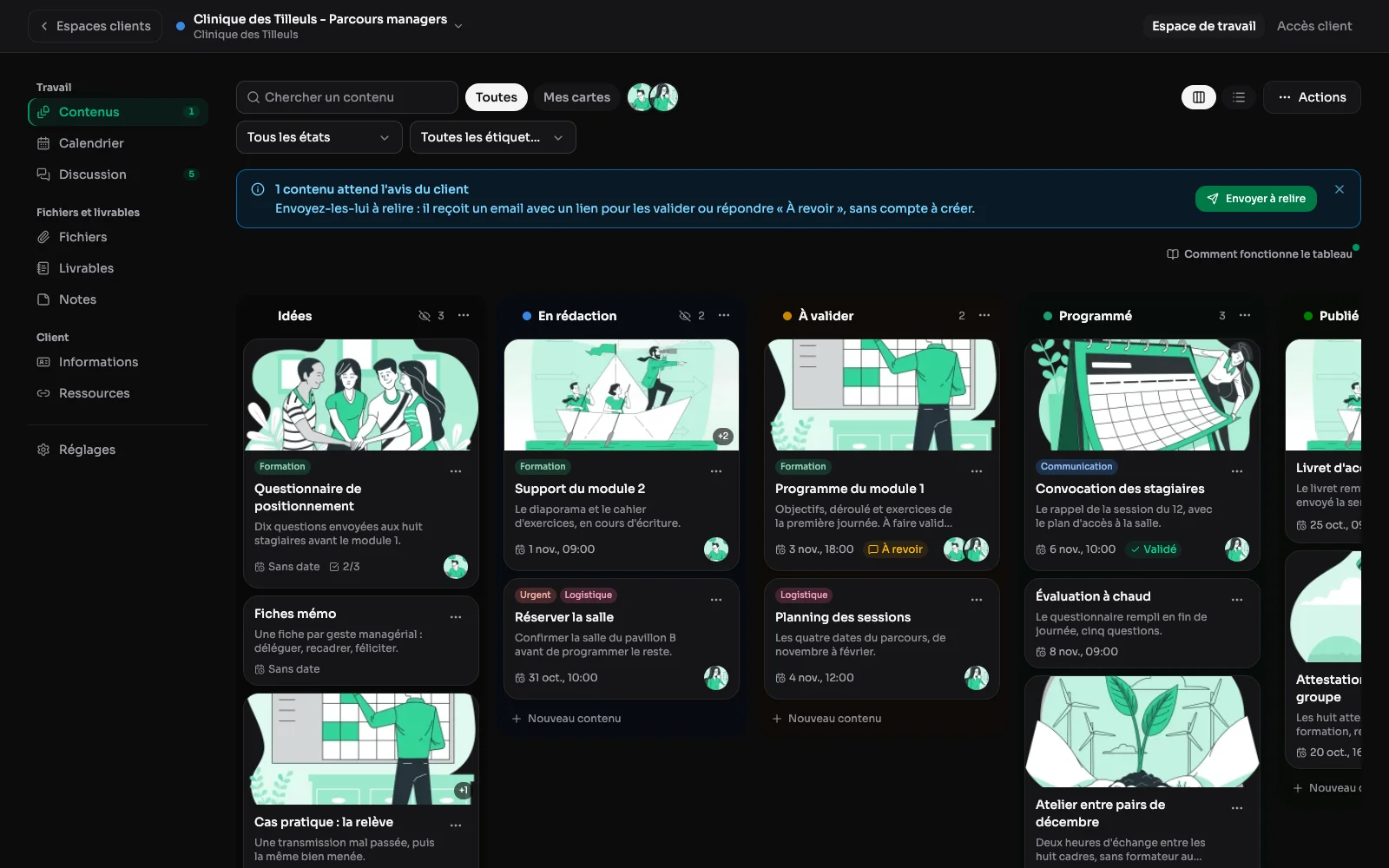This screenshot has height=868, width=1389.
Task: Open card menu for Évaluation à chaud
Action: point(1237,600)
